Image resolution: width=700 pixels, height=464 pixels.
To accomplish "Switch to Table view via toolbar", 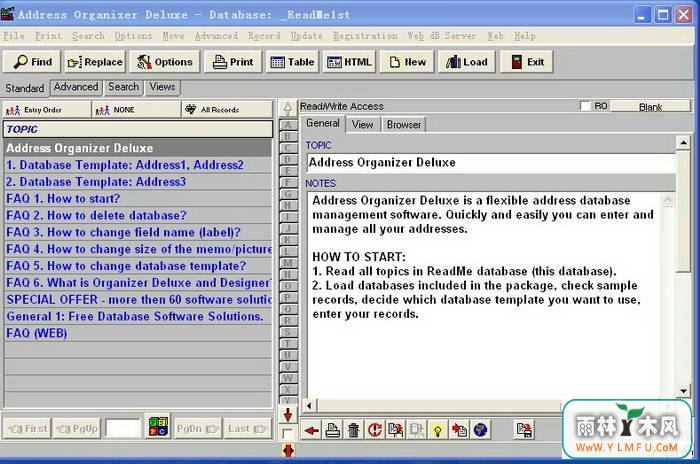I will [x=292, y=62].
